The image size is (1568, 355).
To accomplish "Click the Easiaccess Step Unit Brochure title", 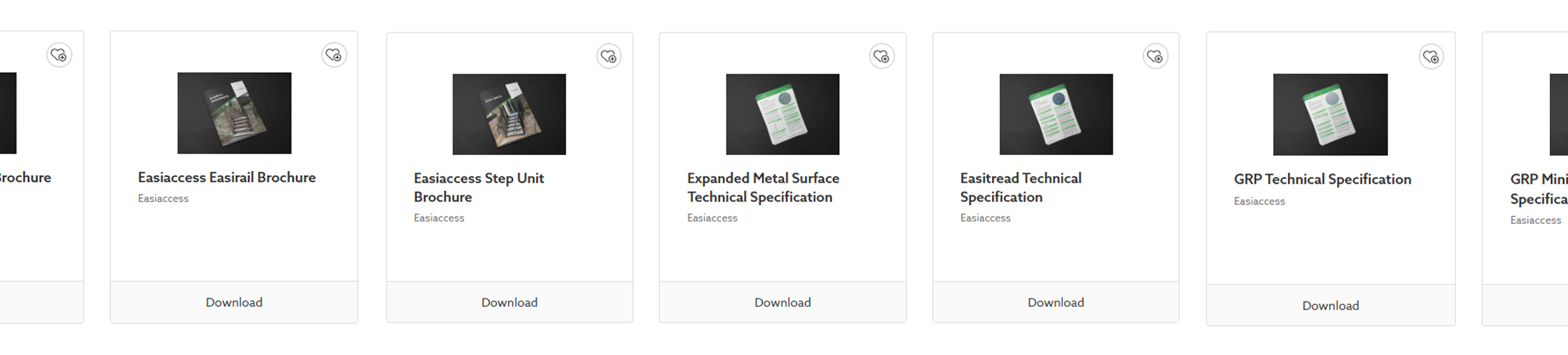I will click(x=479, y=187).
